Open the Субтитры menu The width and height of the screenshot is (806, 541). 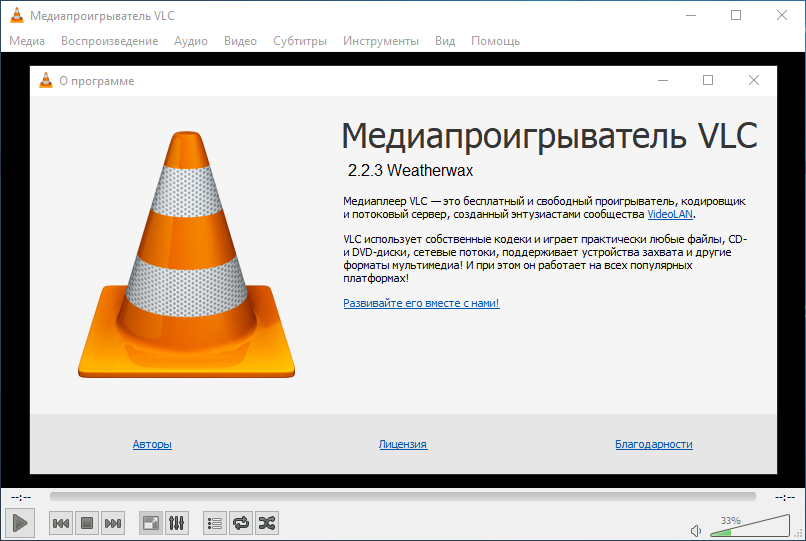coord(300,41)
